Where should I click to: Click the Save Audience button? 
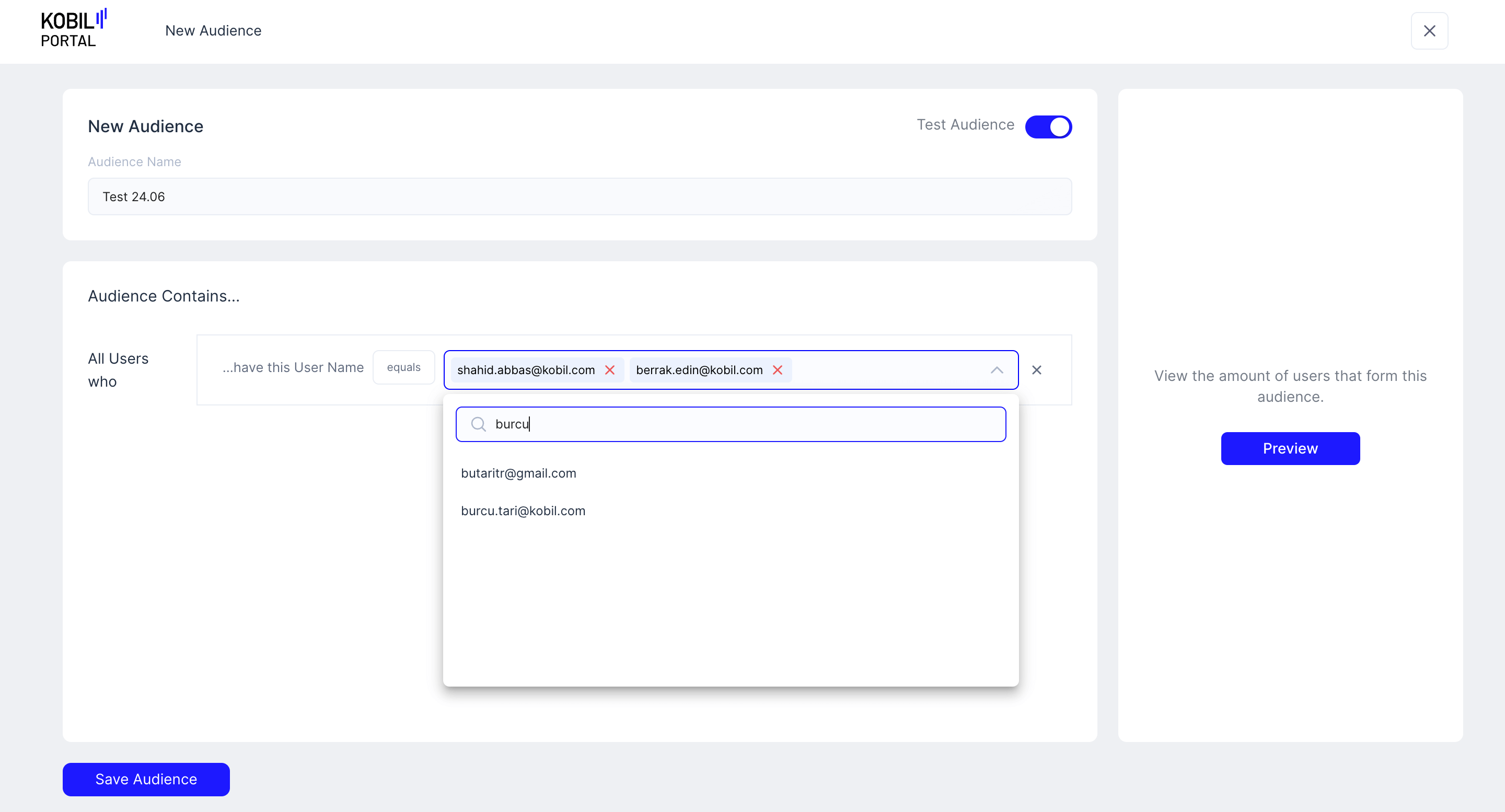click(146, 779)
